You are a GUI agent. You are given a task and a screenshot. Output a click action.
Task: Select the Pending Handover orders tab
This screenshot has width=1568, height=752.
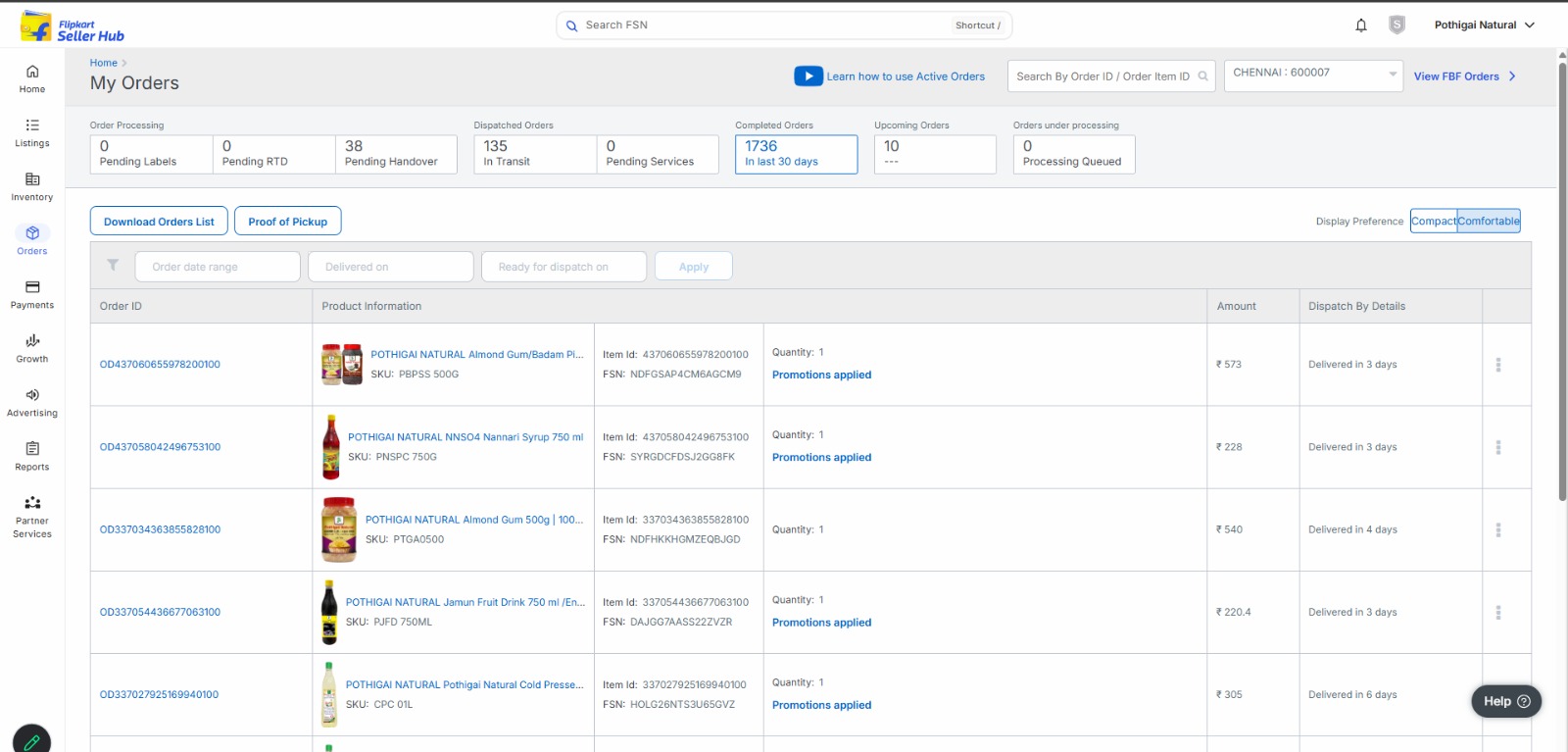396,154
